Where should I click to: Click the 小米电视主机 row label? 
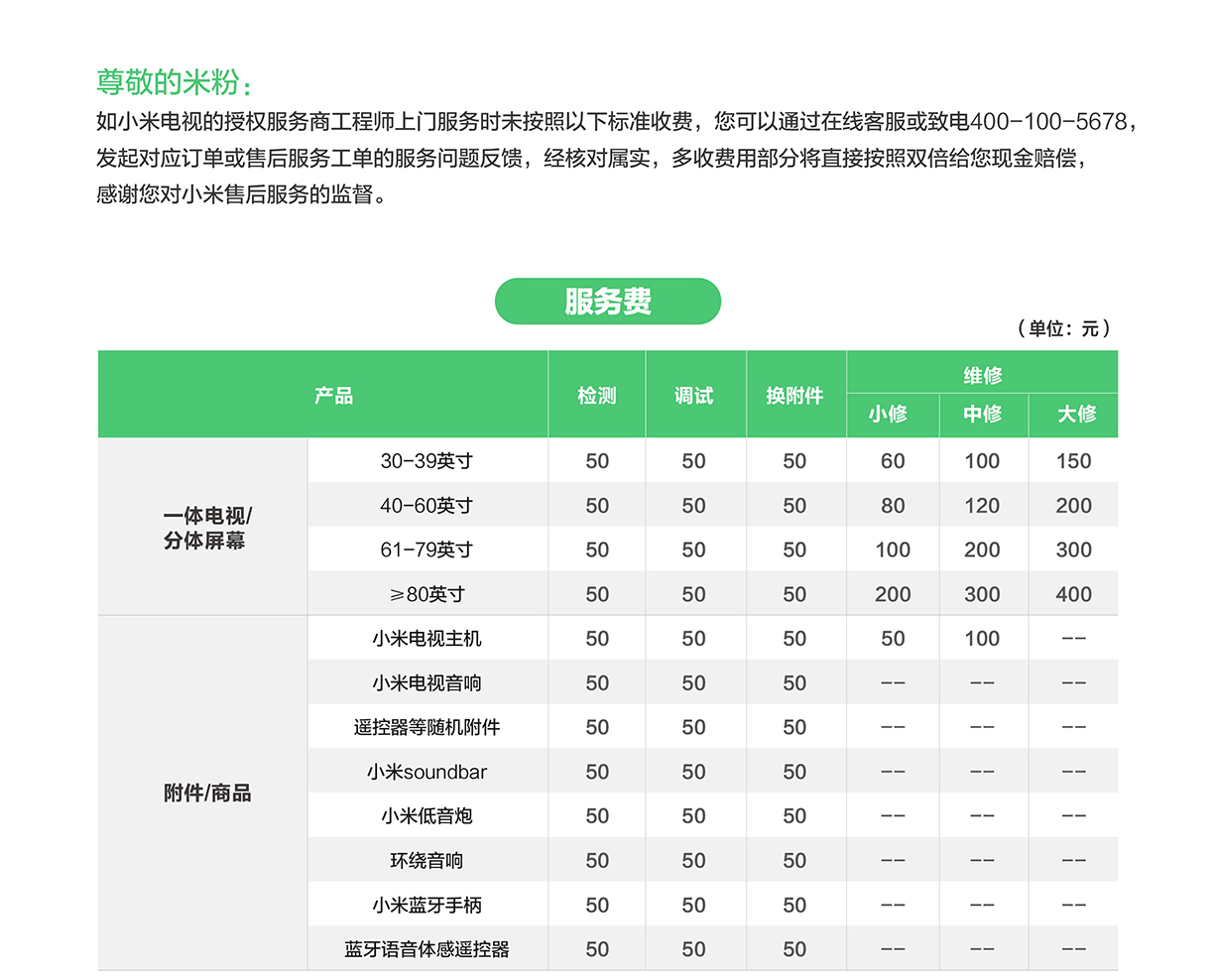(x=426, y=639)
